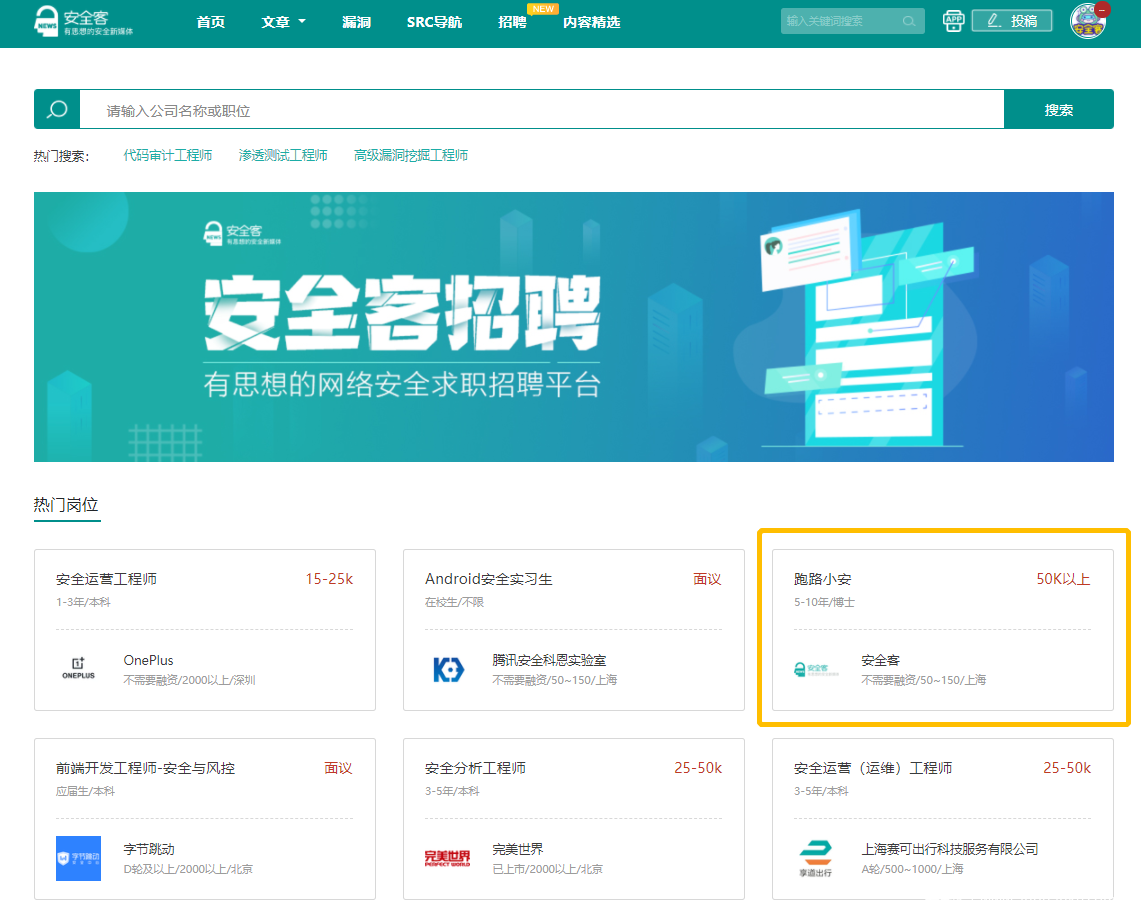The height and width of the screenshot is (919, 1141).
Task: Click the 完美世界 company logo
Action: pos(448,858)
